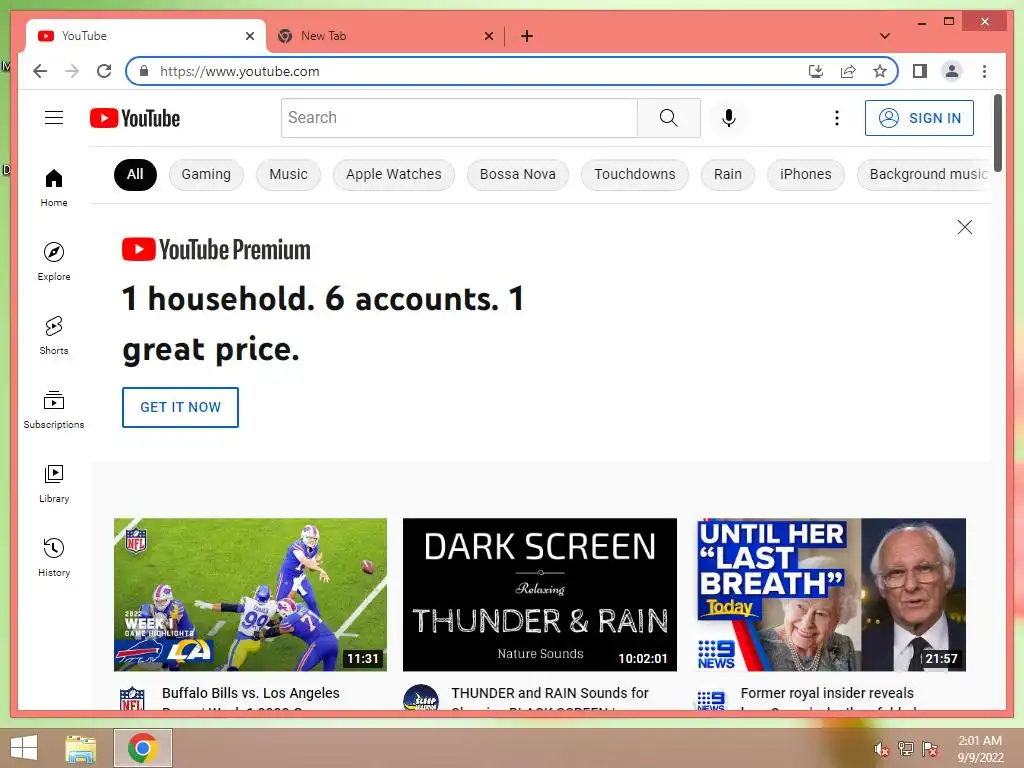
Task: Open Subscriptions in sidebar
Action: pyautogui.click(x=54, y=409)
